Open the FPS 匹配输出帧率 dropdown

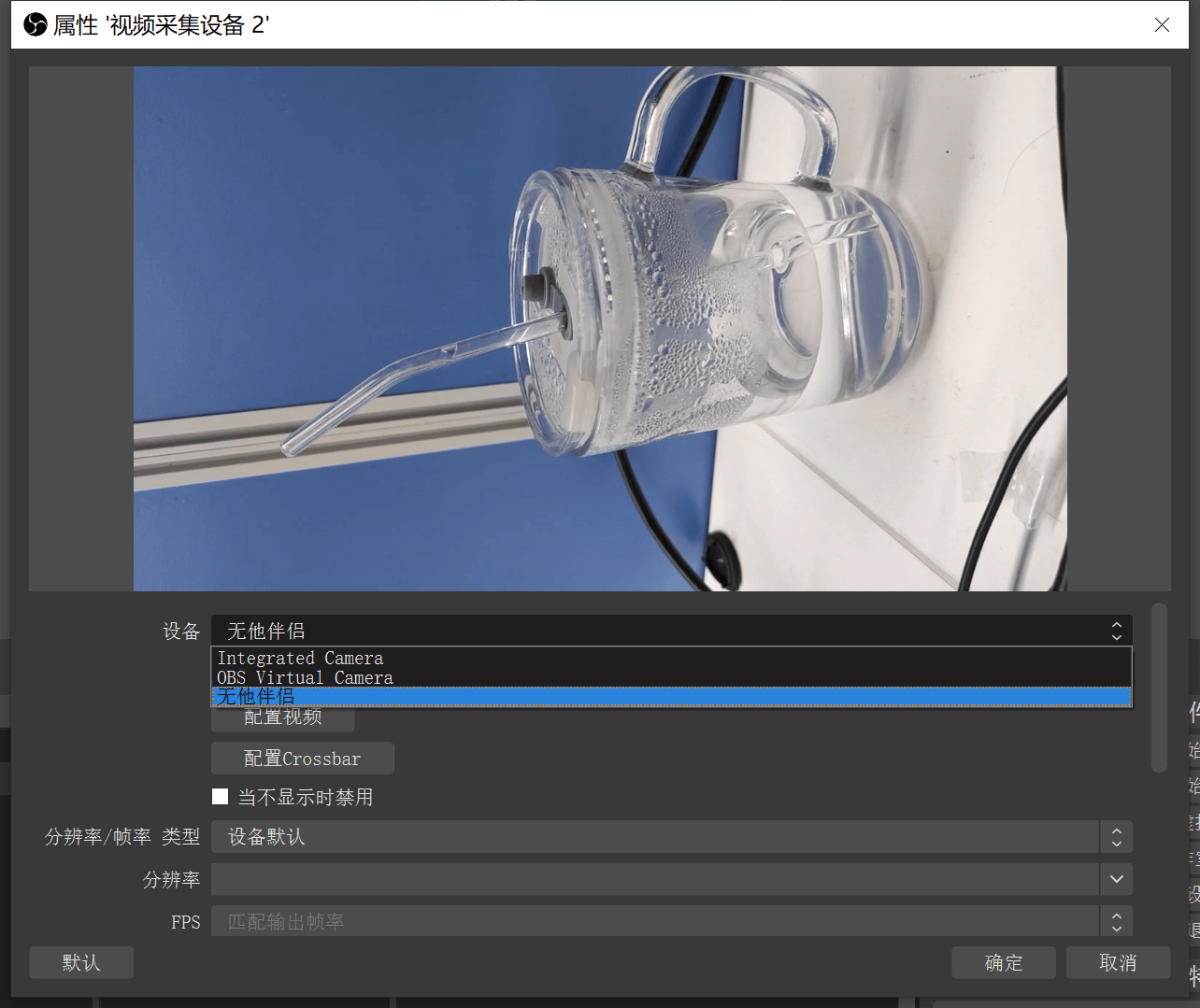click(x=671, y=921)
